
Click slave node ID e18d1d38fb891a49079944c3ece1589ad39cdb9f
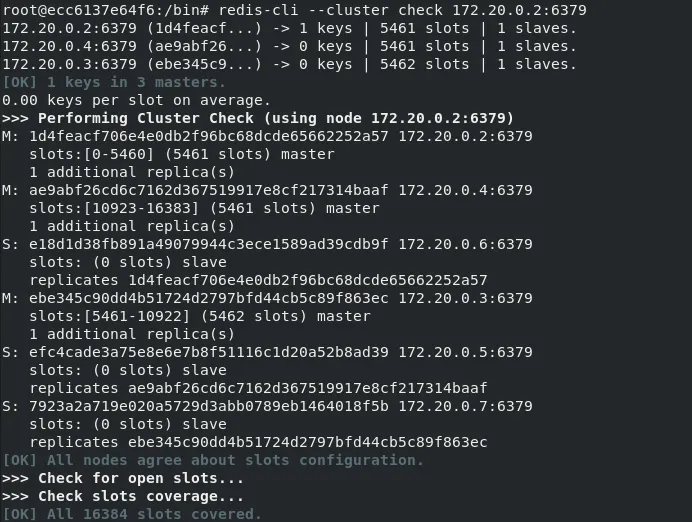coord(209,244)
